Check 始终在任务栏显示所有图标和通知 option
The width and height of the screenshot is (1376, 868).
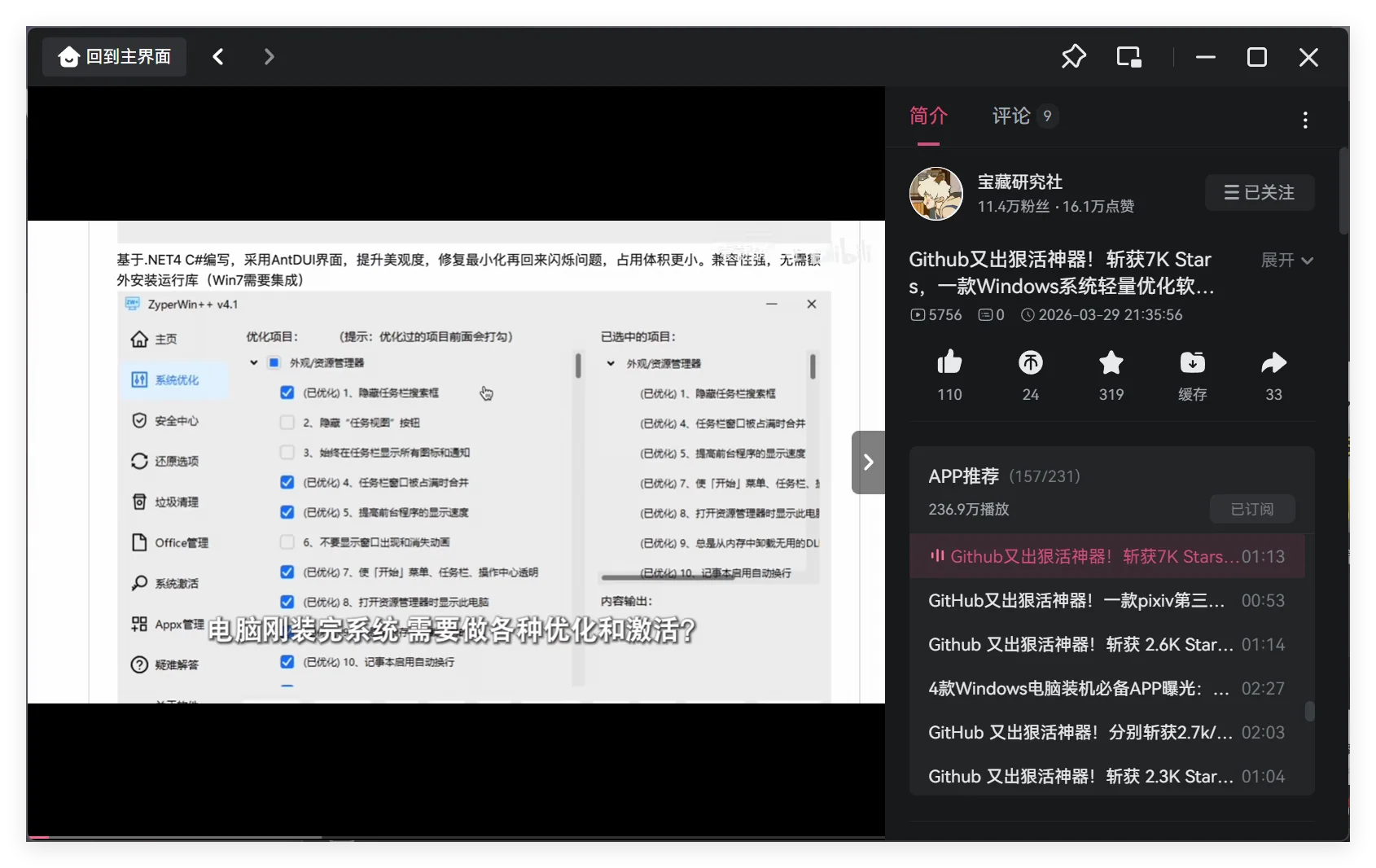tap(287, 453)
